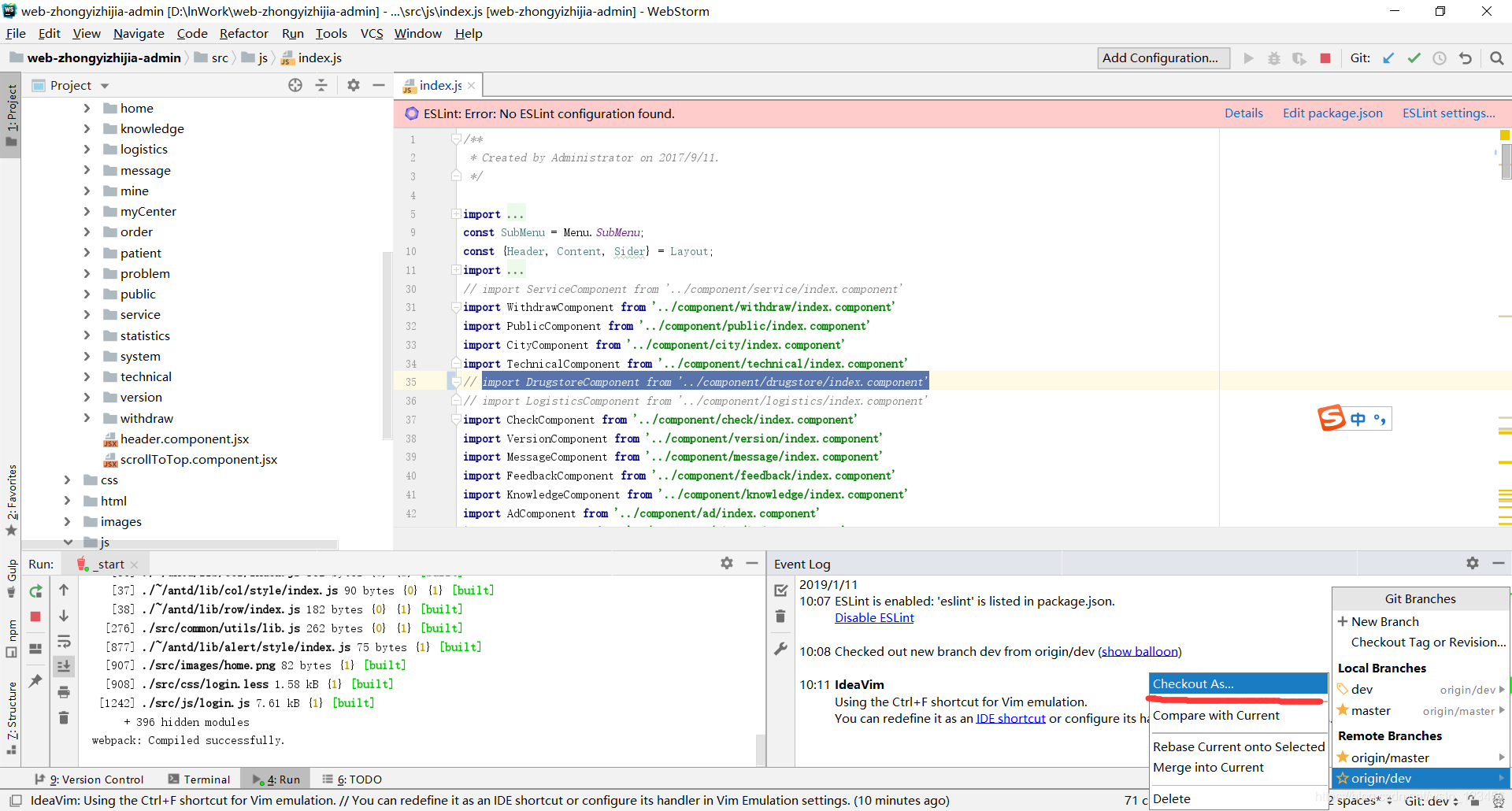Open Git Show History clock icon

click(1440, 58)
